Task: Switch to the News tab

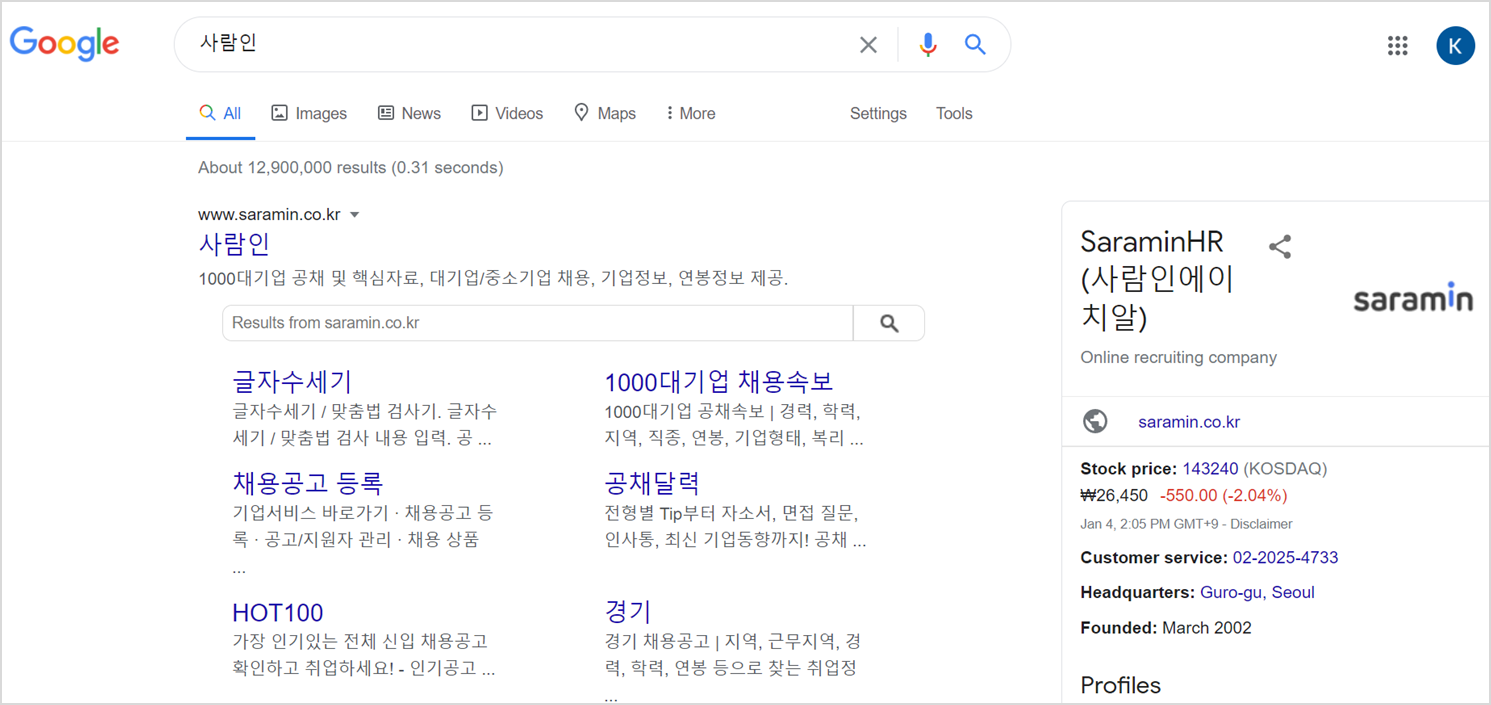Action: click(409, 113)
